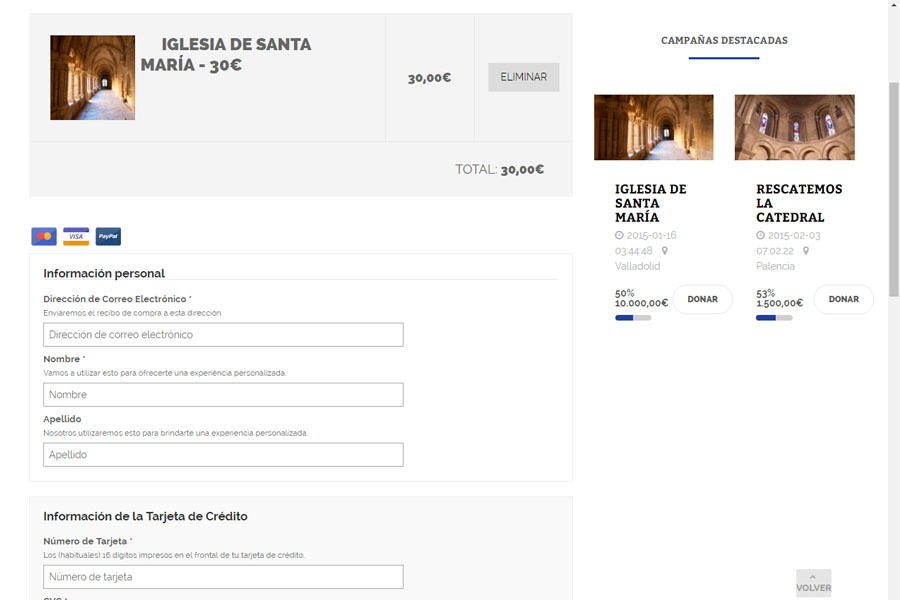The height and width of the screenshot is (600, 900).
Task: Click the clock icon under Rescatemos la Catedral
Action: click(760, 236)
